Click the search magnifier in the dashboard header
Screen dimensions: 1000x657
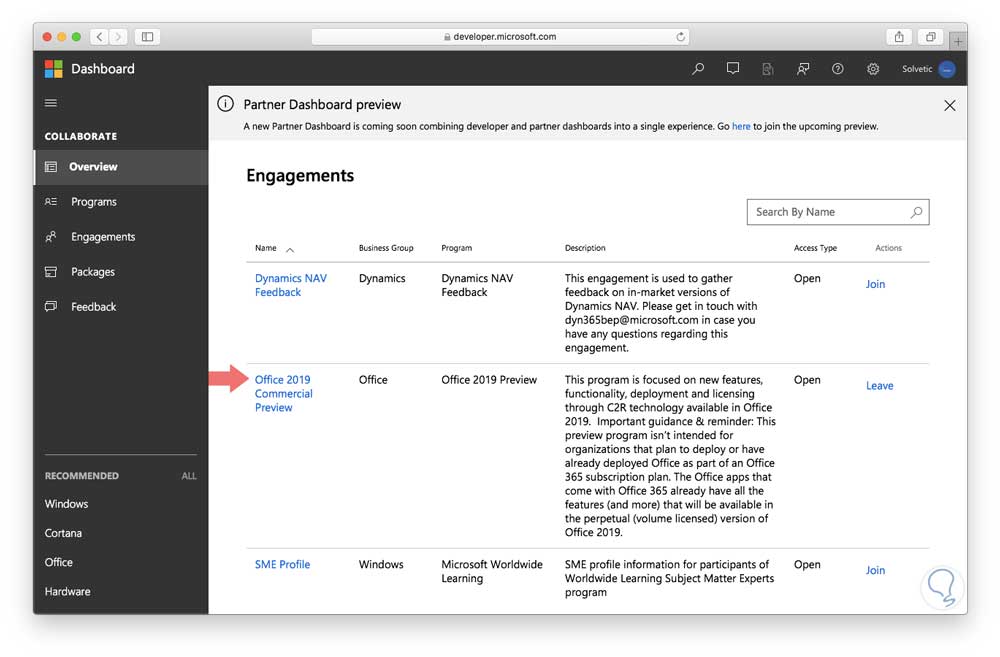(698, 69)
